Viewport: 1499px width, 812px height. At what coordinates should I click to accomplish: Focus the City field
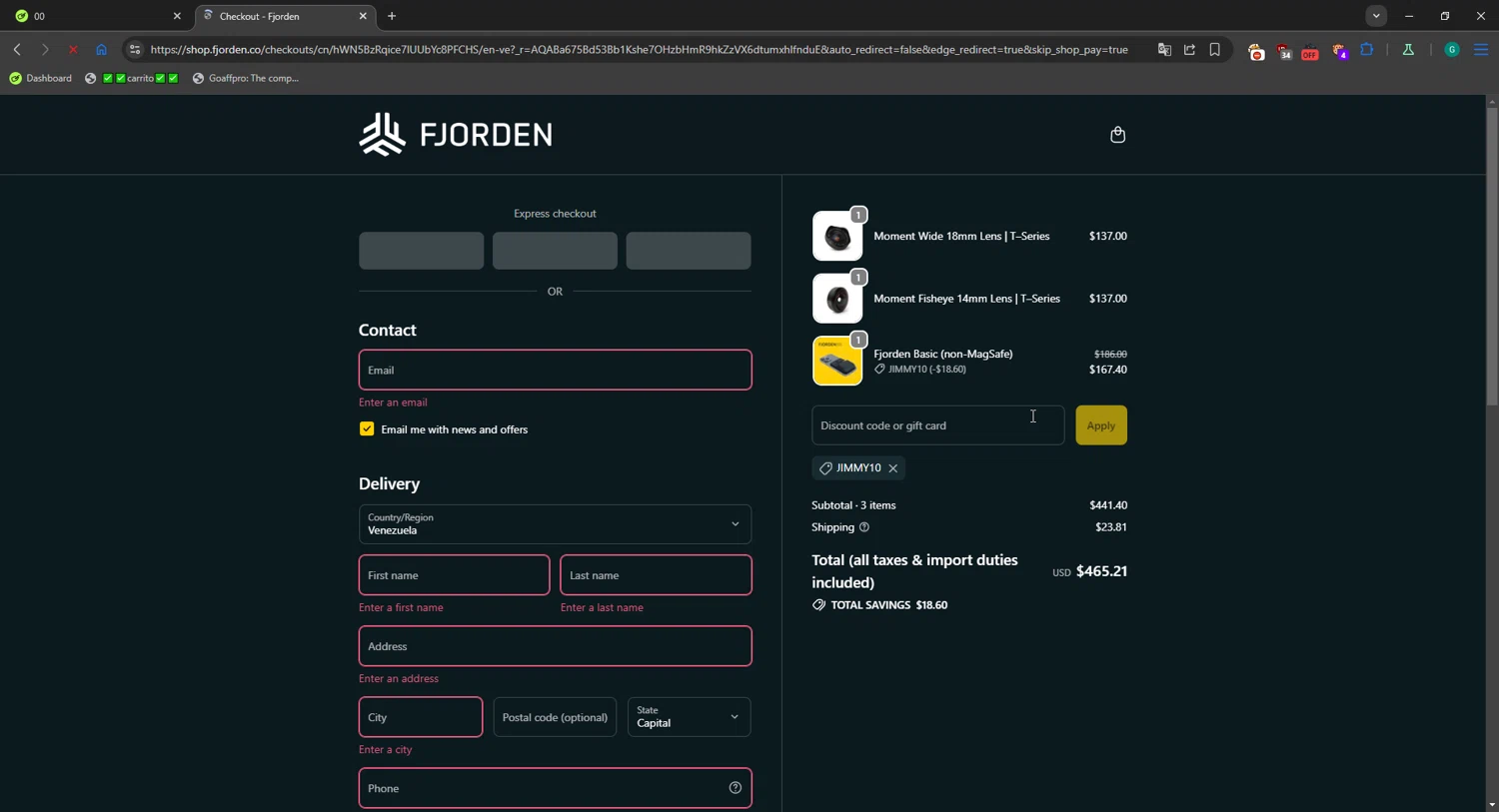click(421, 717)
